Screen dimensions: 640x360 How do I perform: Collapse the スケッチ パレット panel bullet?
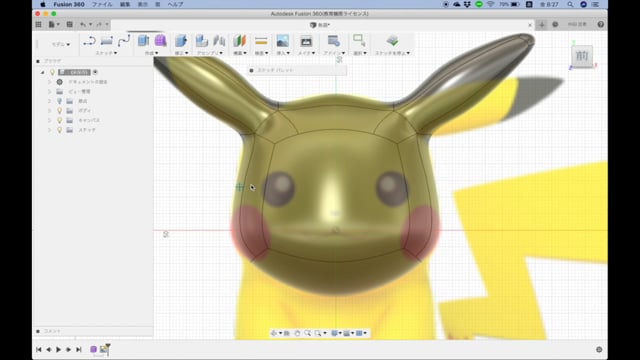pos(251,71)
